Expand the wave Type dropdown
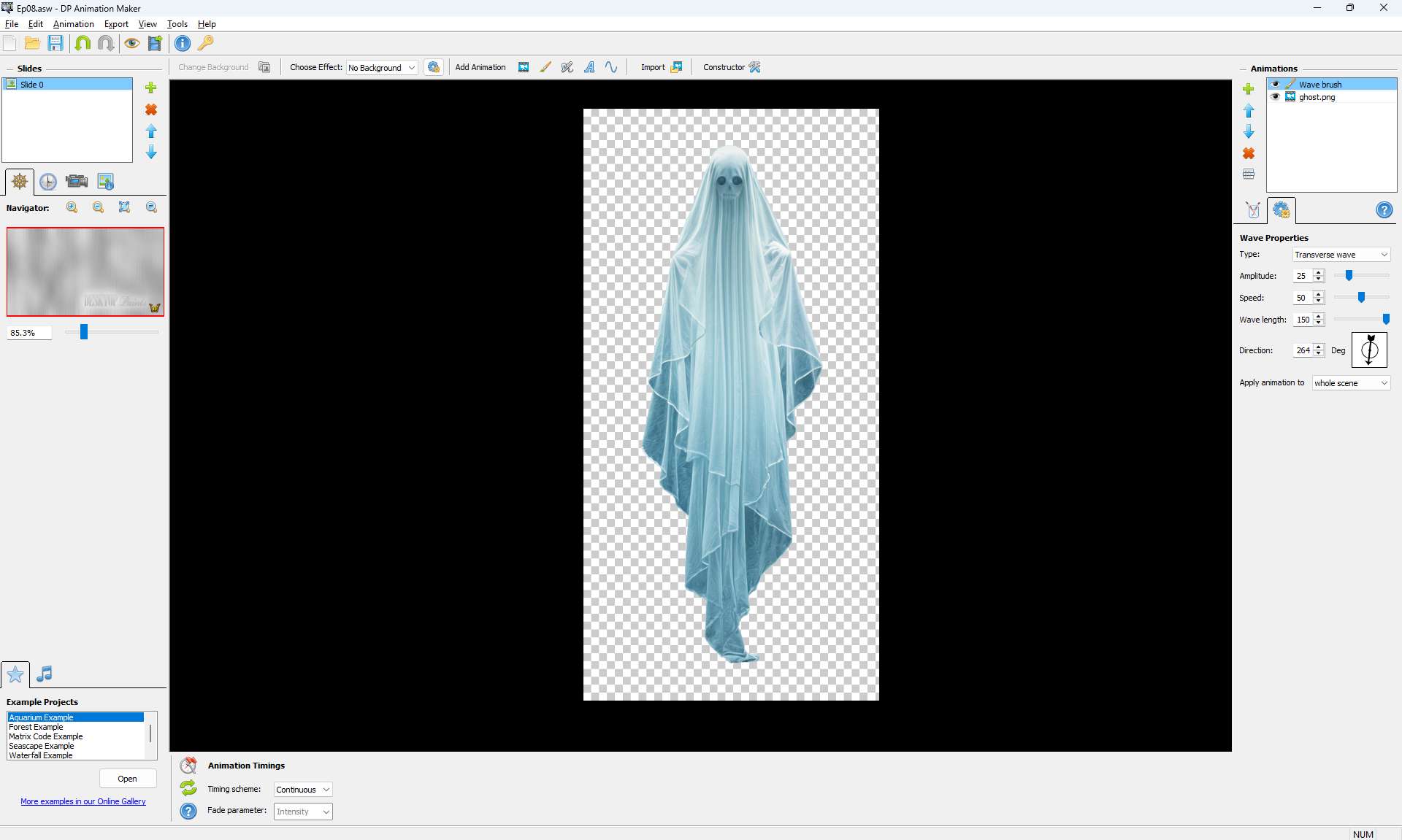This screenshot has height=840, width=1402. click(x=1341, y=255)
